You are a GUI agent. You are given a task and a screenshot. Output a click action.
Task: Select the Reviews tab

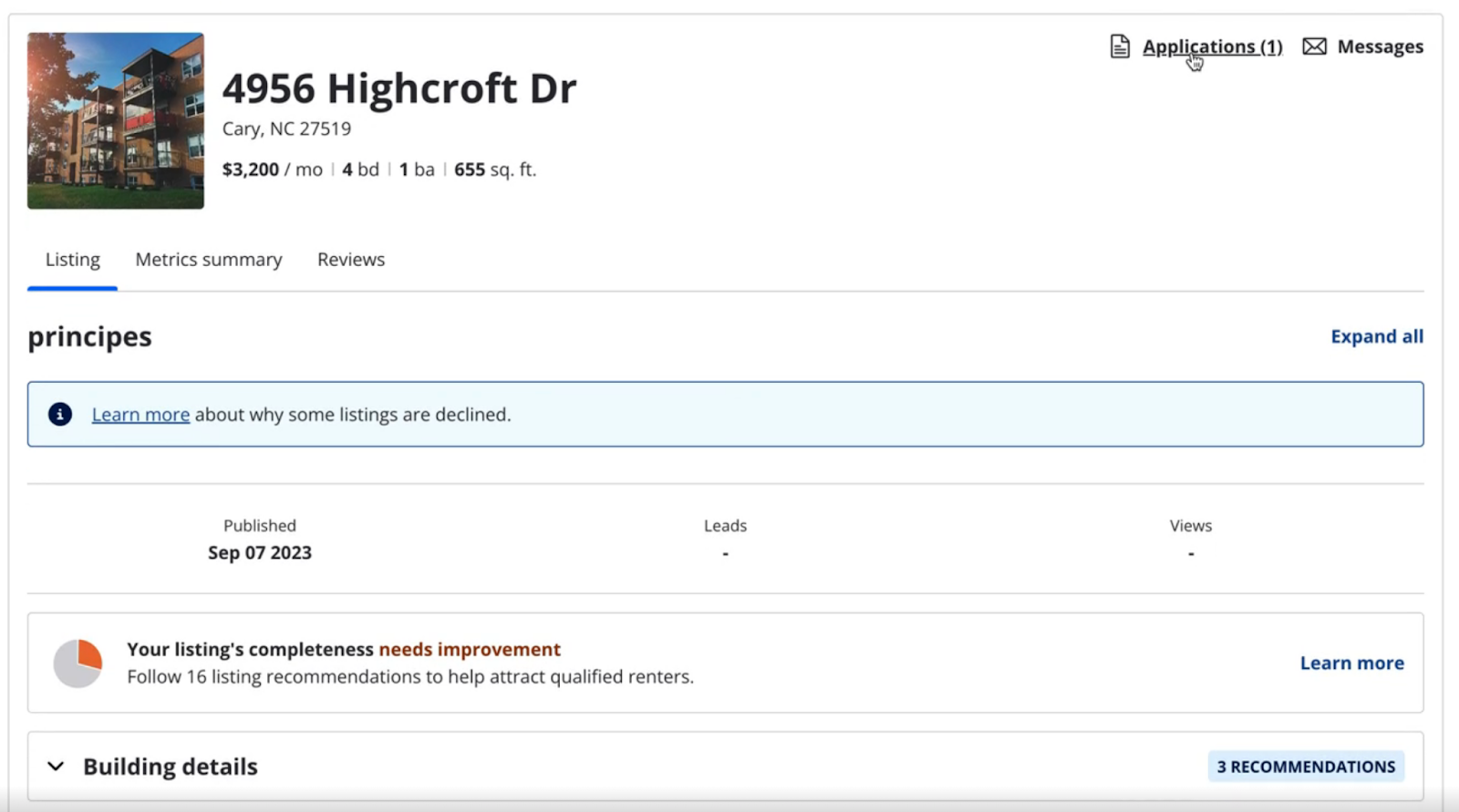[x=351, y=260]
